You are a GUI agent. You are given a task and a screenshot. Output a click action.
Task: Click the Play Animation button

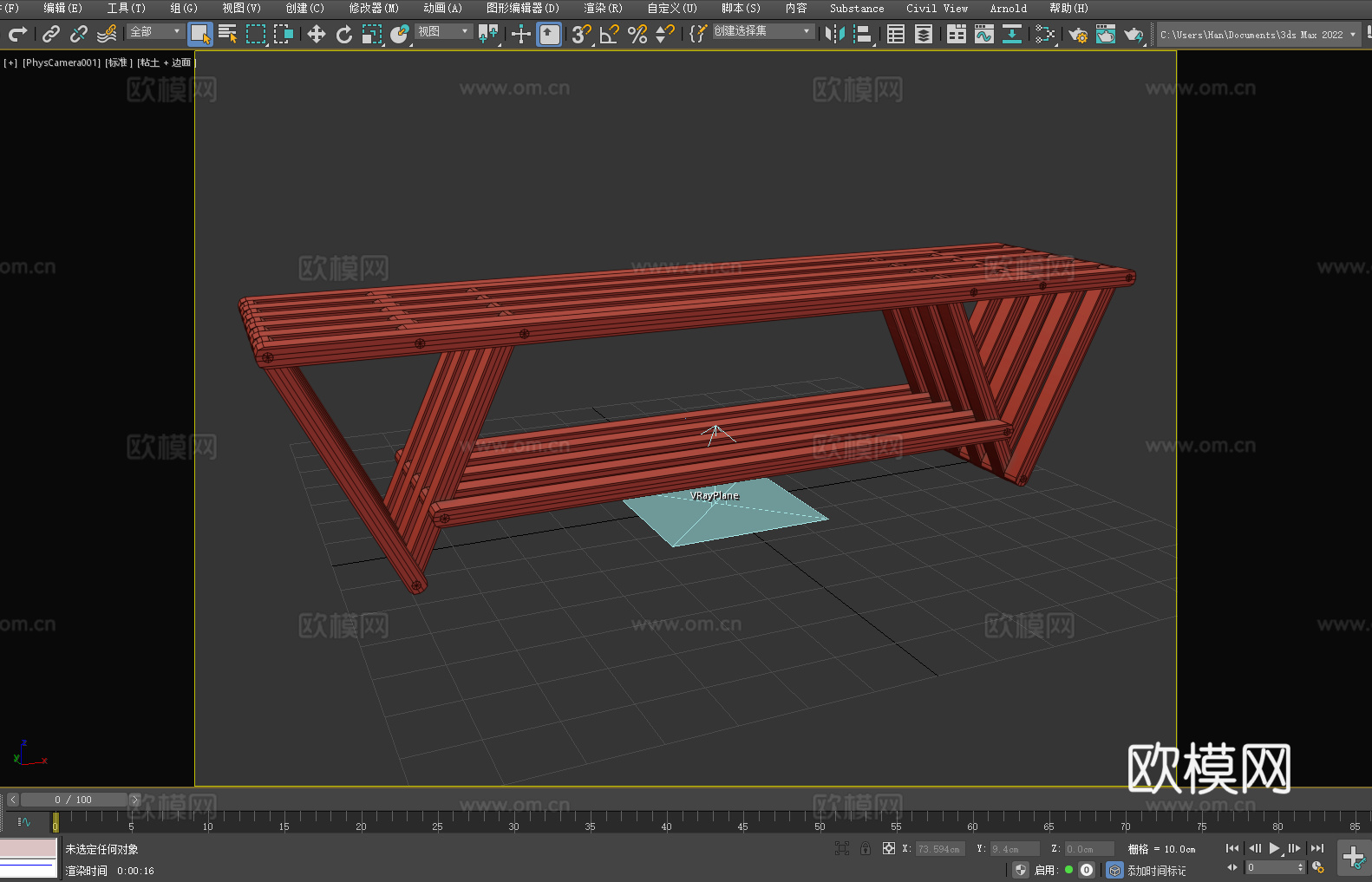(1274, 848)
